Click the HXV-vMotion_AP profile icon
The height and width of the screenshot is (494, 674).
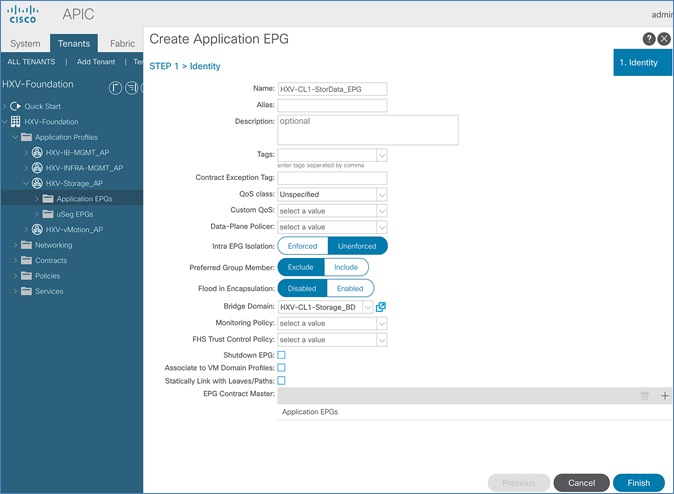click(x=37, y=229)
